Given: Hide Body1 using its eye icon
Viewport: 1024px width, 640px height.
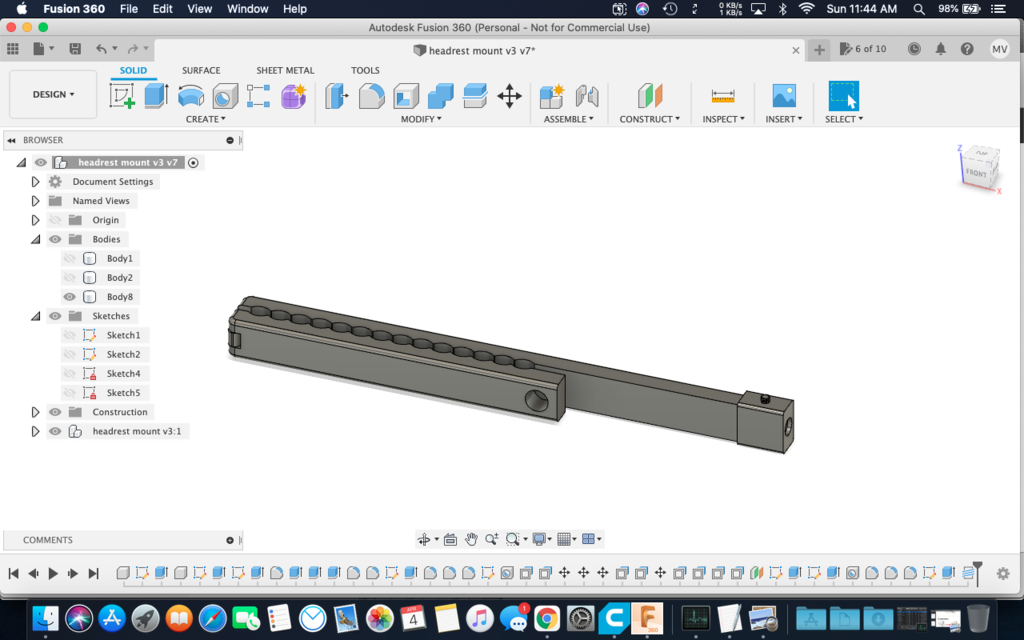Looking at the screenshot, I should pos(69,258).
